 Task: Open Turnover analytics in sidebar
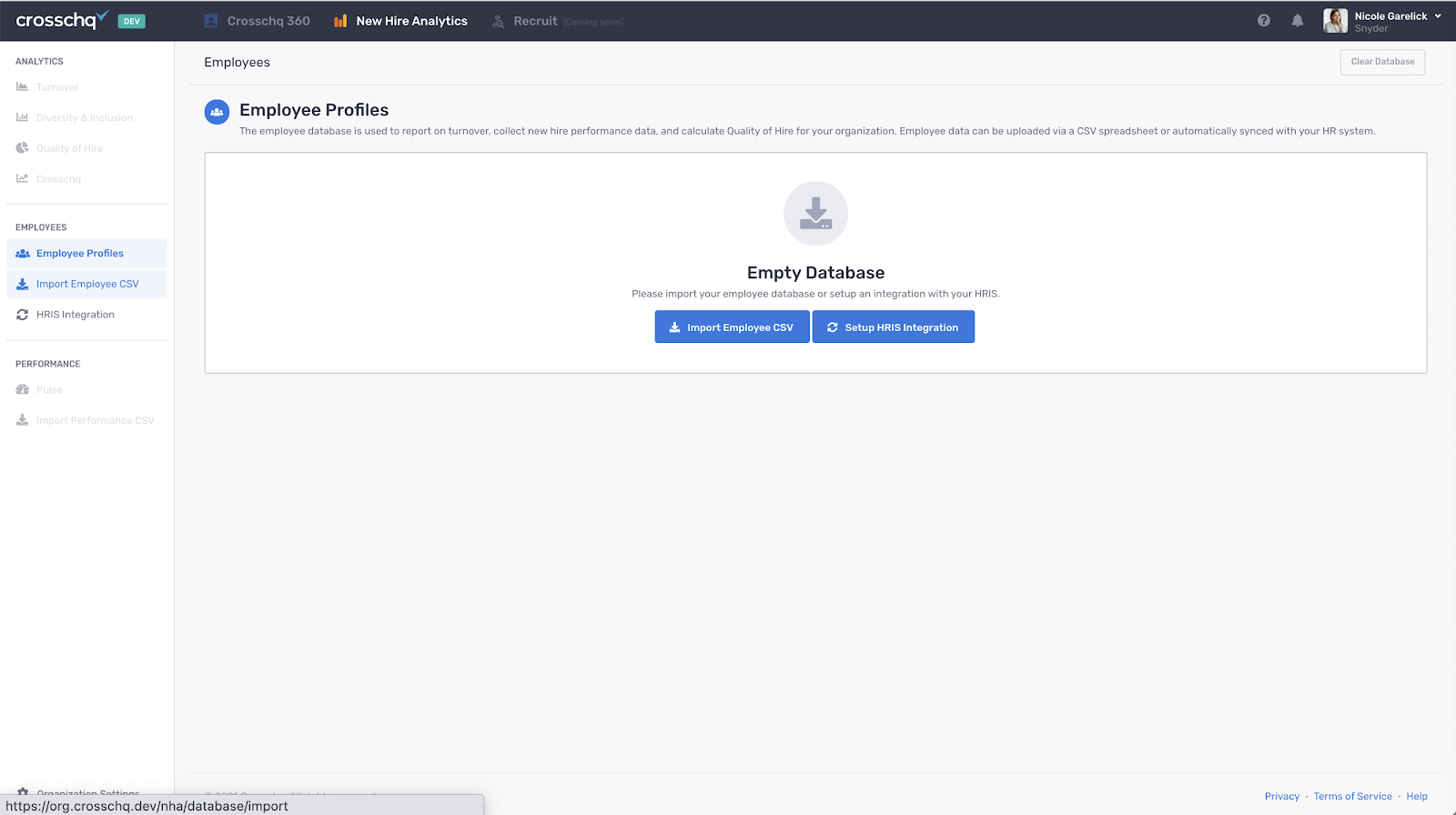57,87
